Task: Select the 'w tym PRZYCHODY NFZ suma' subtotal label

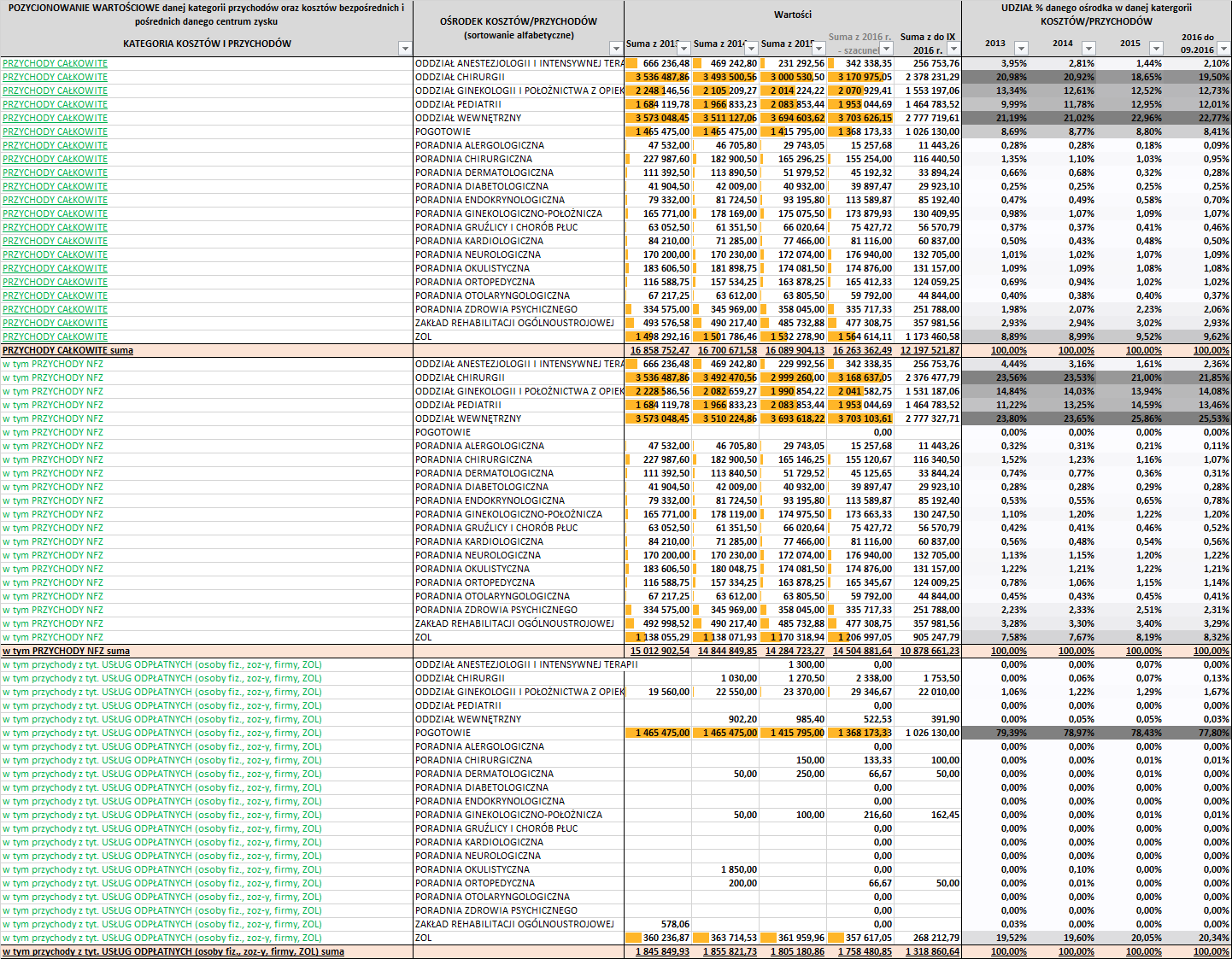Action: (x=67, y=651)
